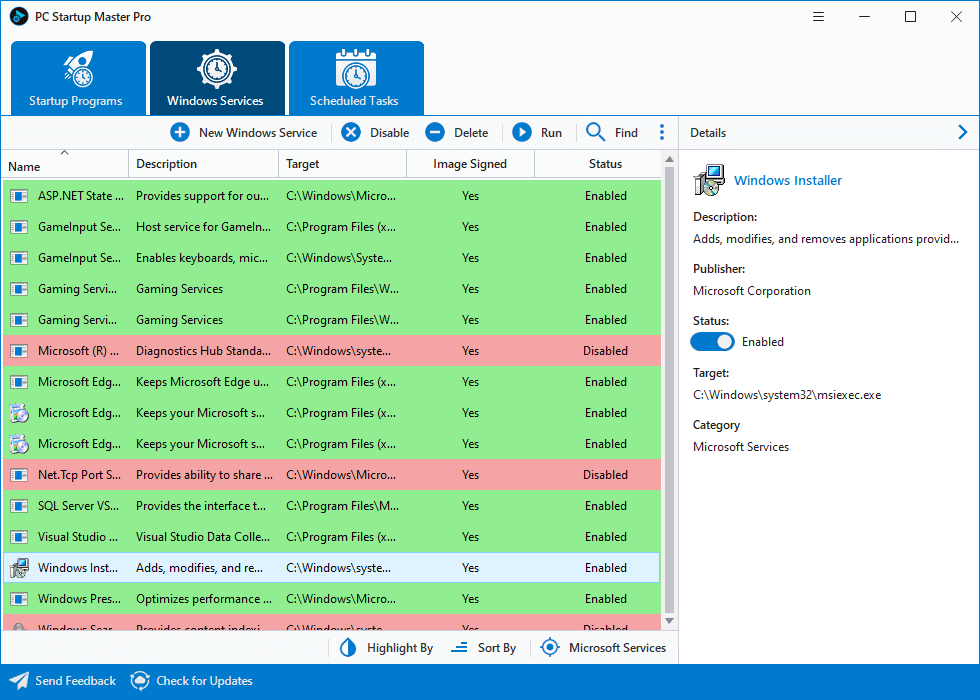This screenshot has height=700, width=980.
Task: Collapse the Details panel with chevron
Action: [962, 132]
